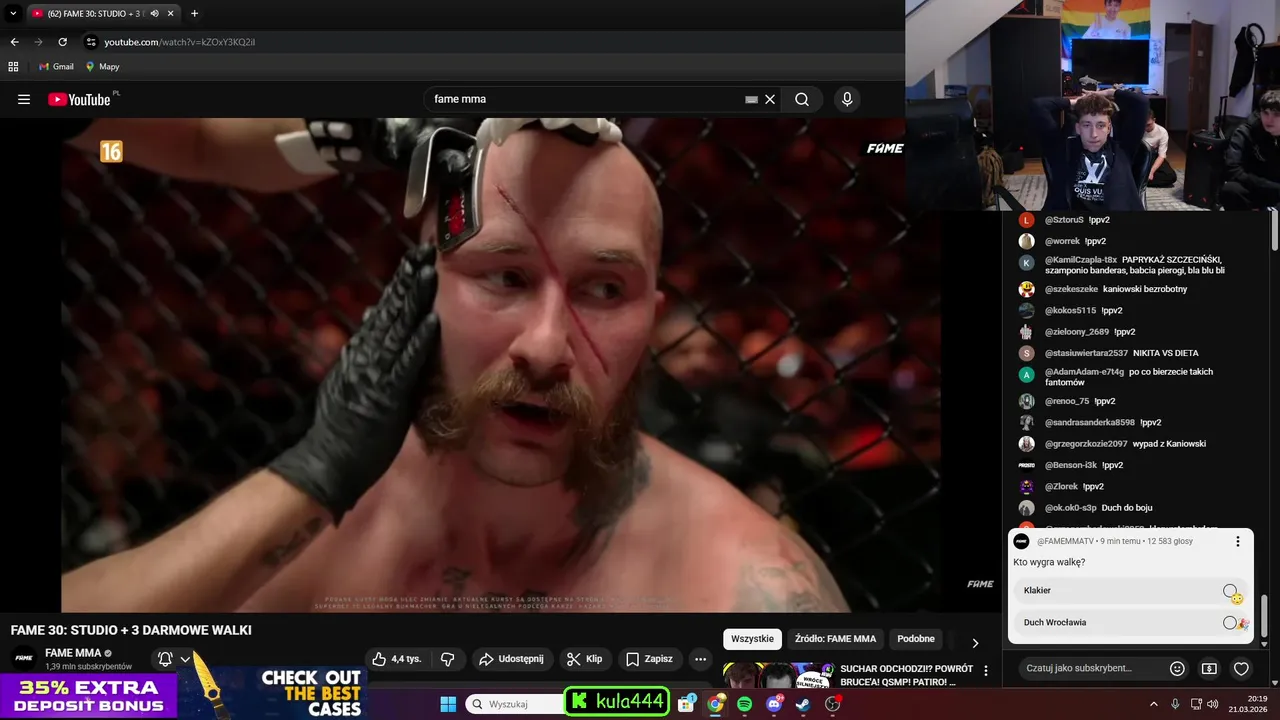Image resolution: width=1280 pixels, height=720 pixels.
Task: Click the @szekeszeke chat message
Action: click(x=1145, y=289)
